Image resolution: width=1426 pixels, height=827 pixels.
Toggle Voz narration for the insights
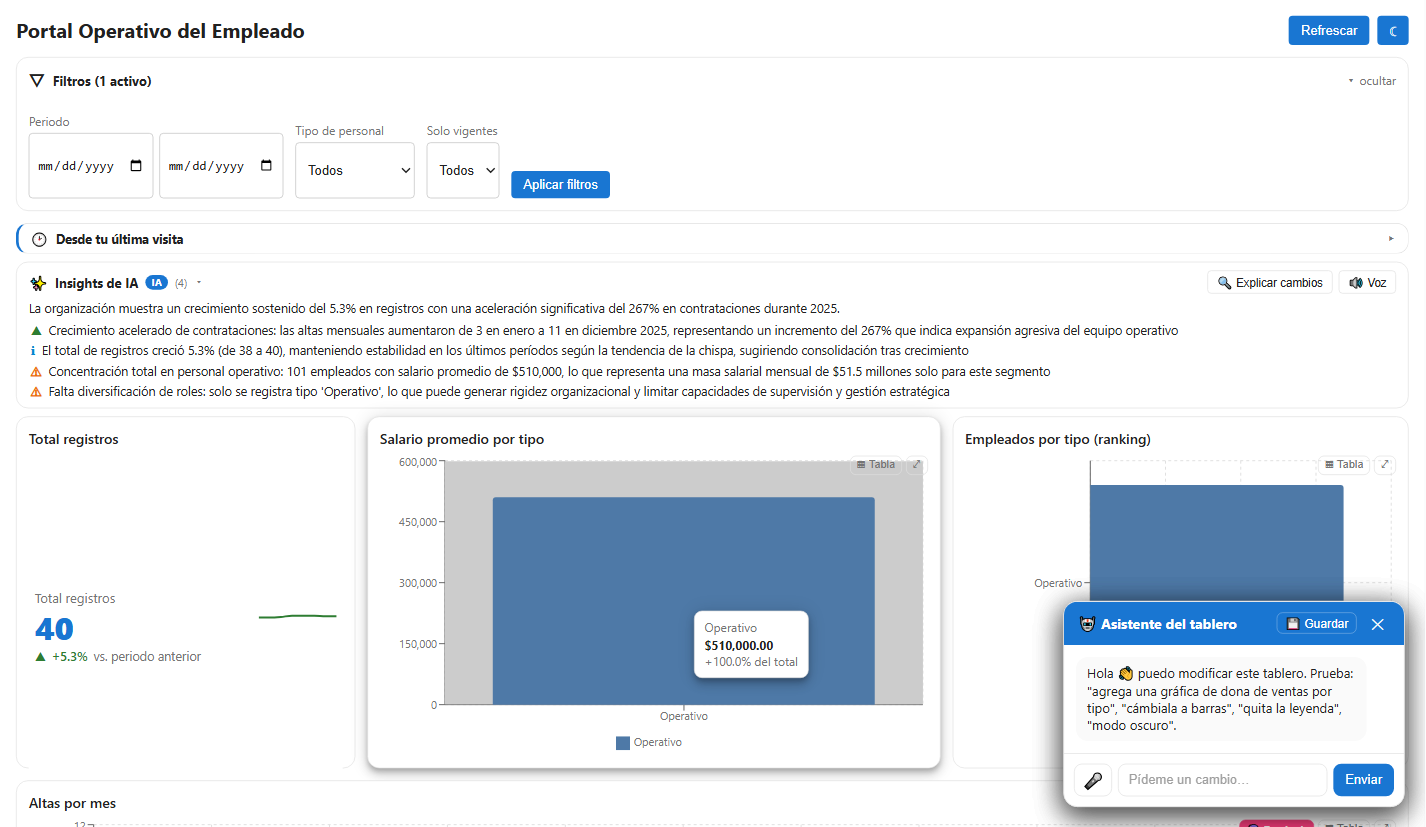(x=1367, y=283)
